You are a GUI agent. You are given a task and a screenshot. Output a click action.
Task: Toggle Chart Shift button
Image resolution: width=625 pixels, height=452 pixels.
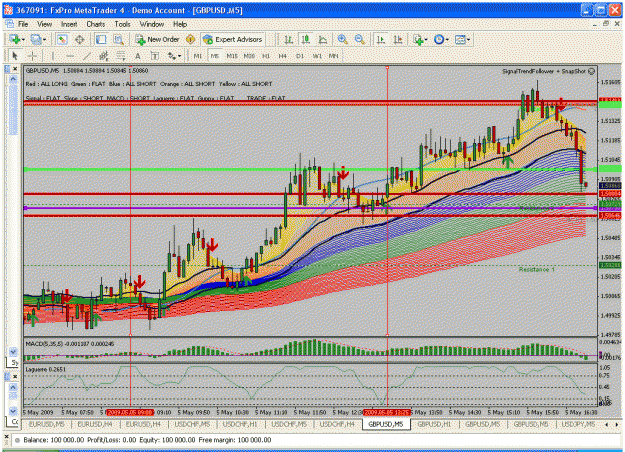pyautogui.click(x=398, y=39)
